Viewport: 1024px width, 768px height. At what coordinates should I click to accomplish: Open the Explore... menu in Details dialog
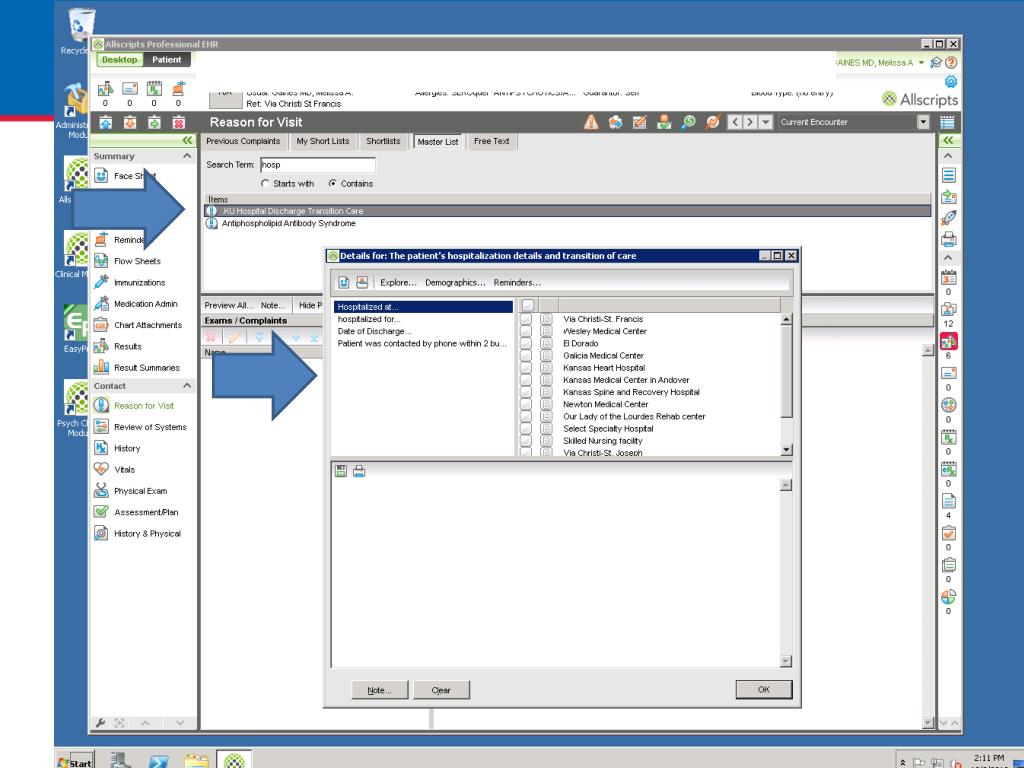(x=398, y=283)
